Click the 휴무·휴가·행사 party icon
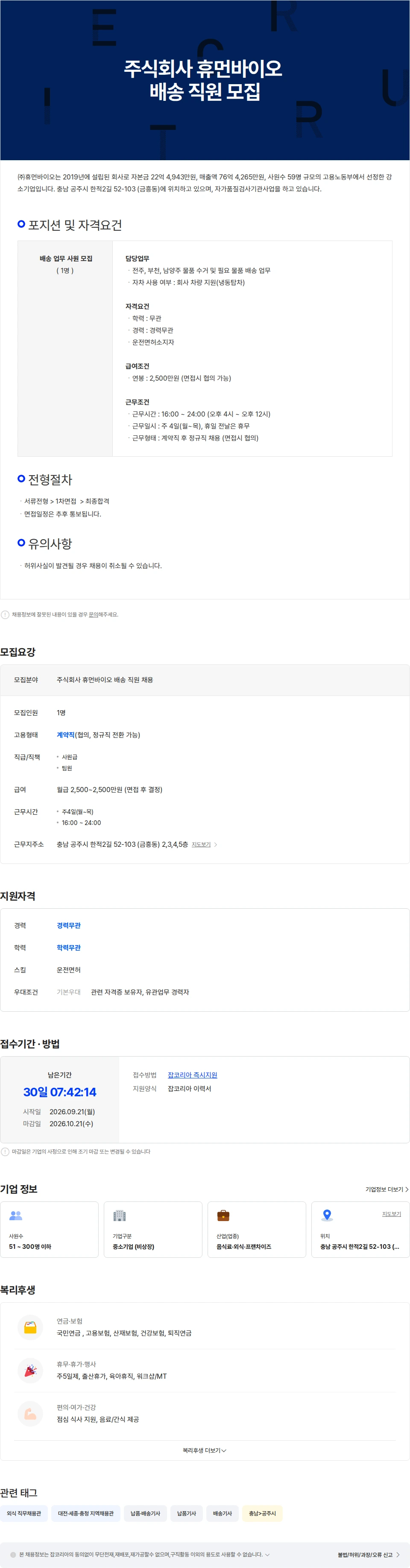Image resolution: width=410 pixels, height=1568 pixels. 30,1371
